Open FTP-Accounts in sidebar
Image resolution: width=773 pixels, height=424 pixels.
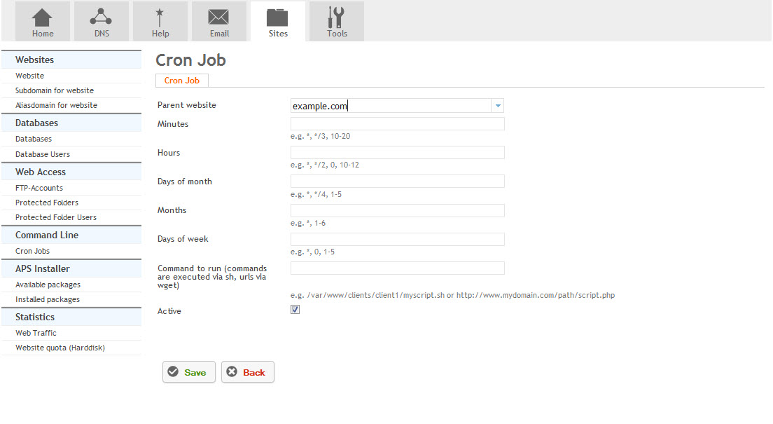pos(39,188)
